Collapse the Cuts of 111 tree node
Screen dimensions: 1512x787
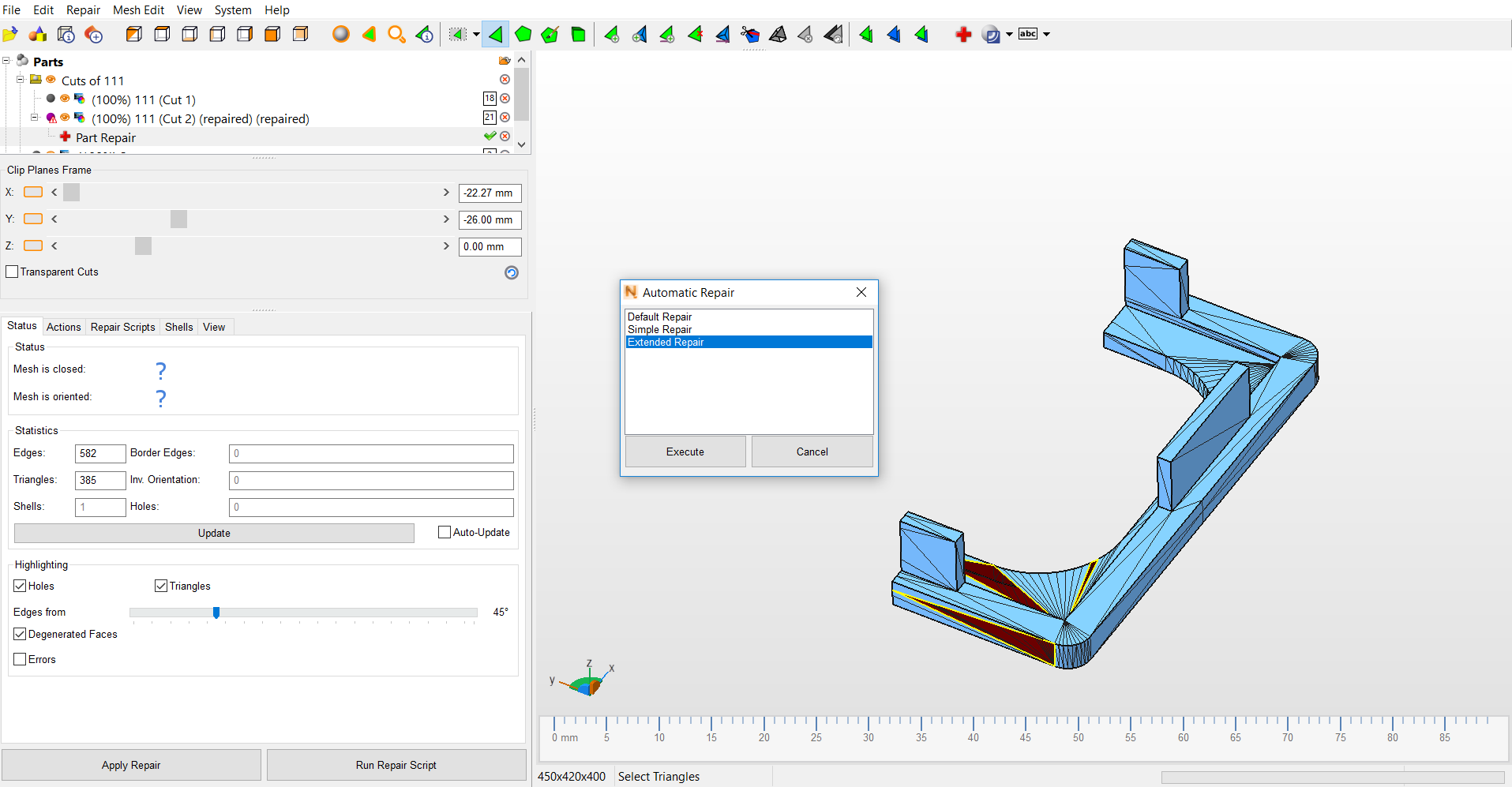(x=21, y=80)
